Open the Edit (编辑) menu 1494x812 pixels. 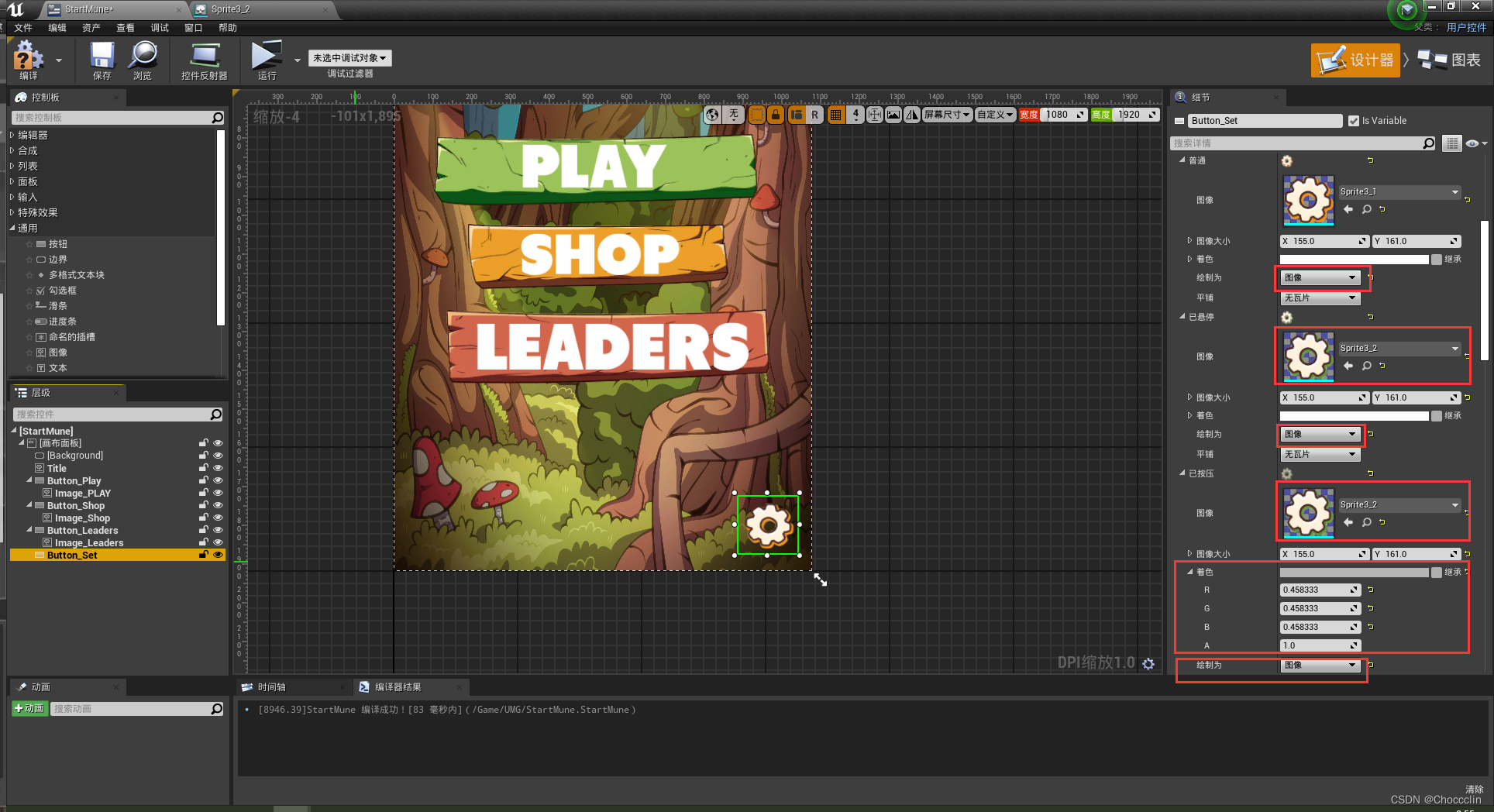(x=57, y=28)
